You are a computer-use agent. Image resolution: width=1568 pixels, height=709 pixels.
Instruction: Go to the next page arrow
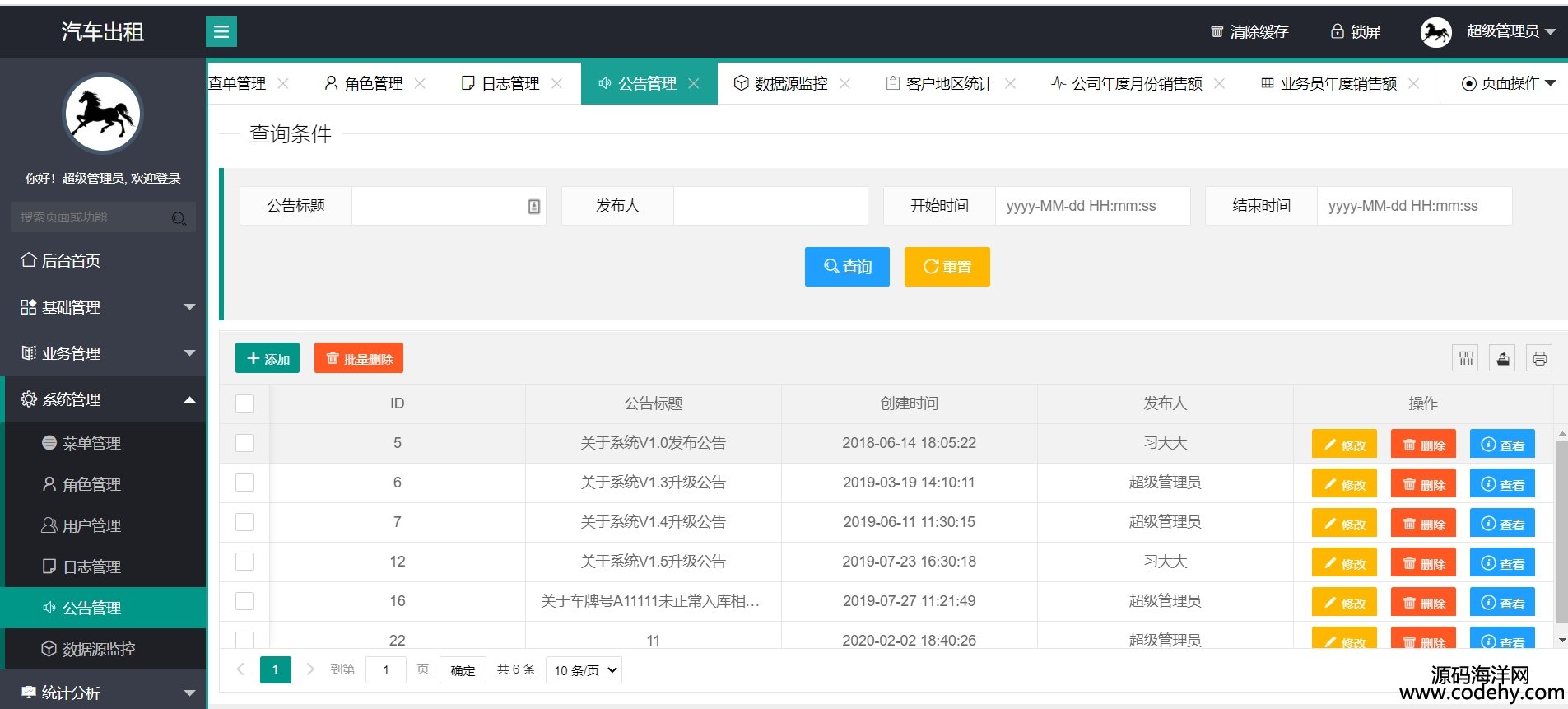(x=310, y=669)
